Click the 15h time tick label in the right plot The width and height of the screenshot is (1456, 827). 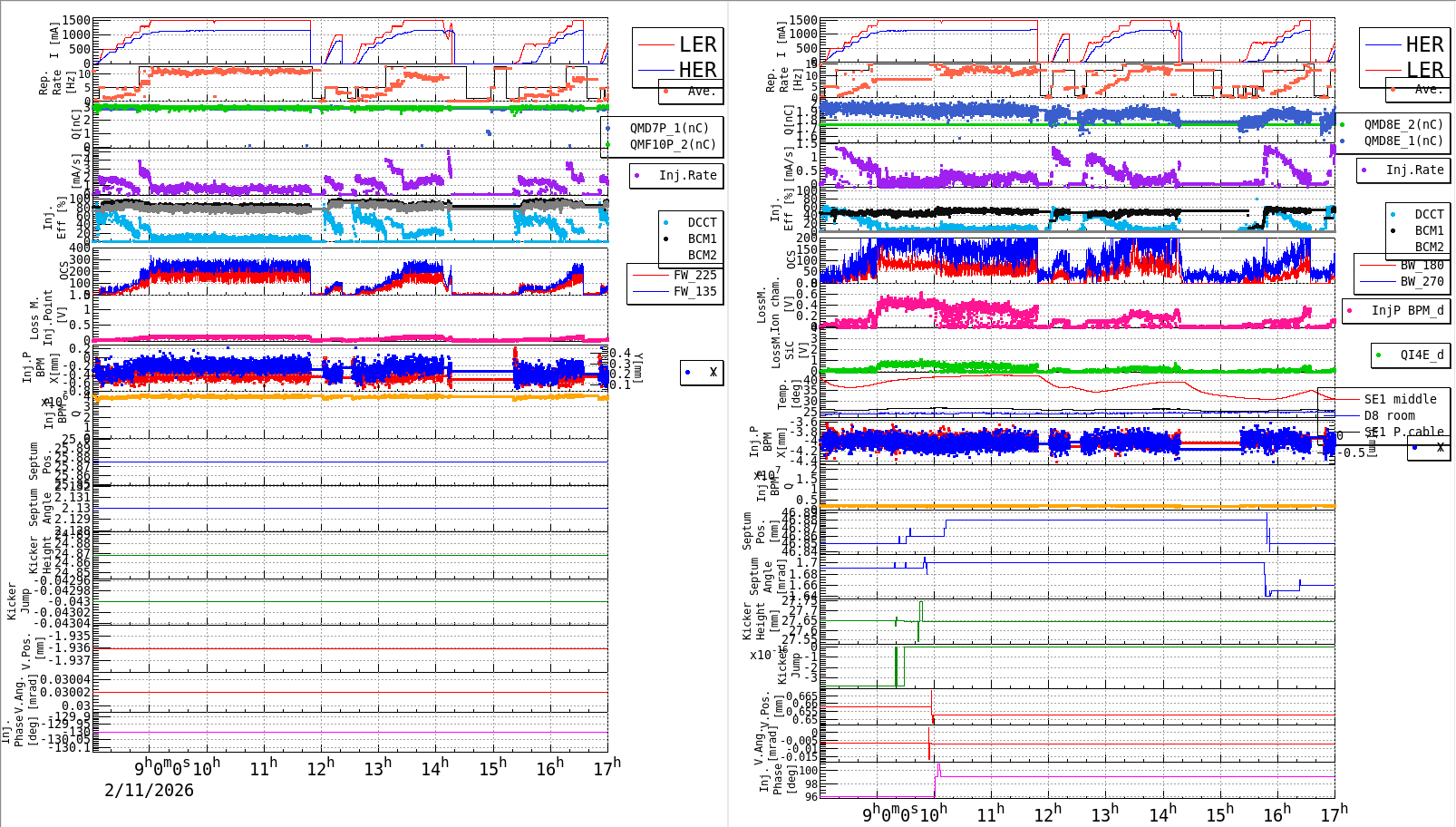point(1219,813)
